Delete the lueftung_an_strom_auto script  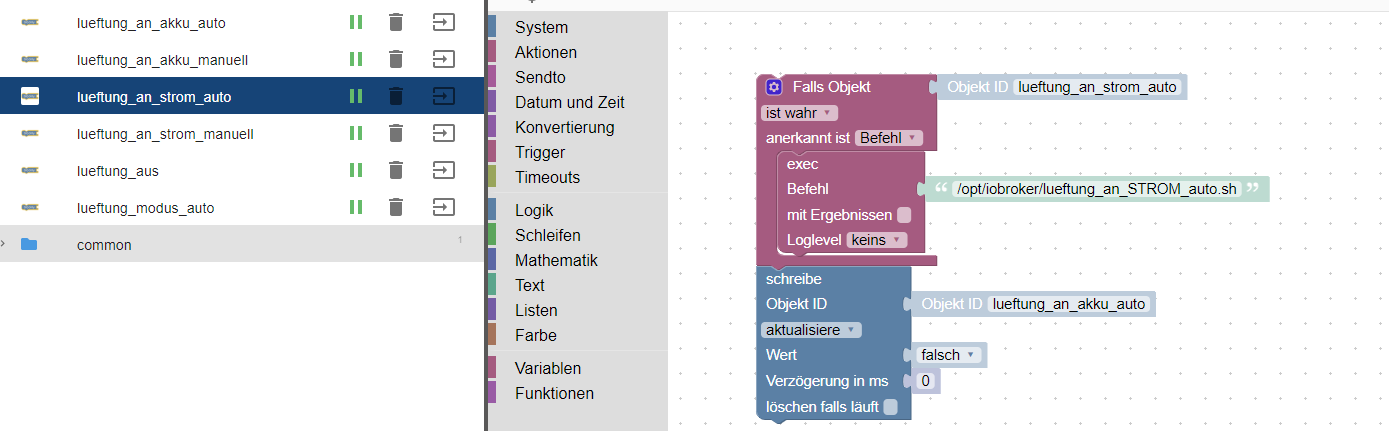(396, 96)
